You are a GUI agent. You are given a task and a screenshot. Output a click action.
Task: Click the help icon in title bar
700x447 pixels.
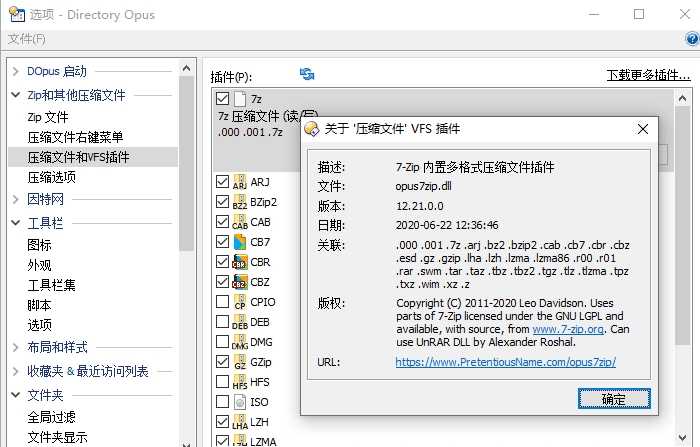(x=692, y=38)
